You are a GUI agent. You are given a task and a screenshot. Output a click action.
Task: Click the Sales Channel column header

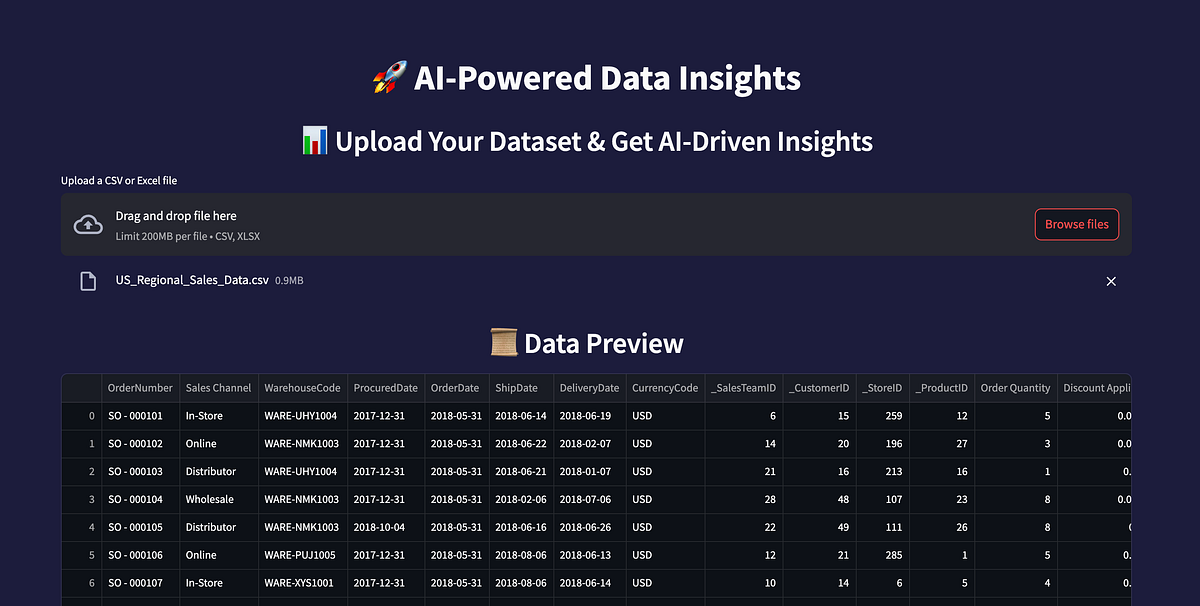pos(218,388)
